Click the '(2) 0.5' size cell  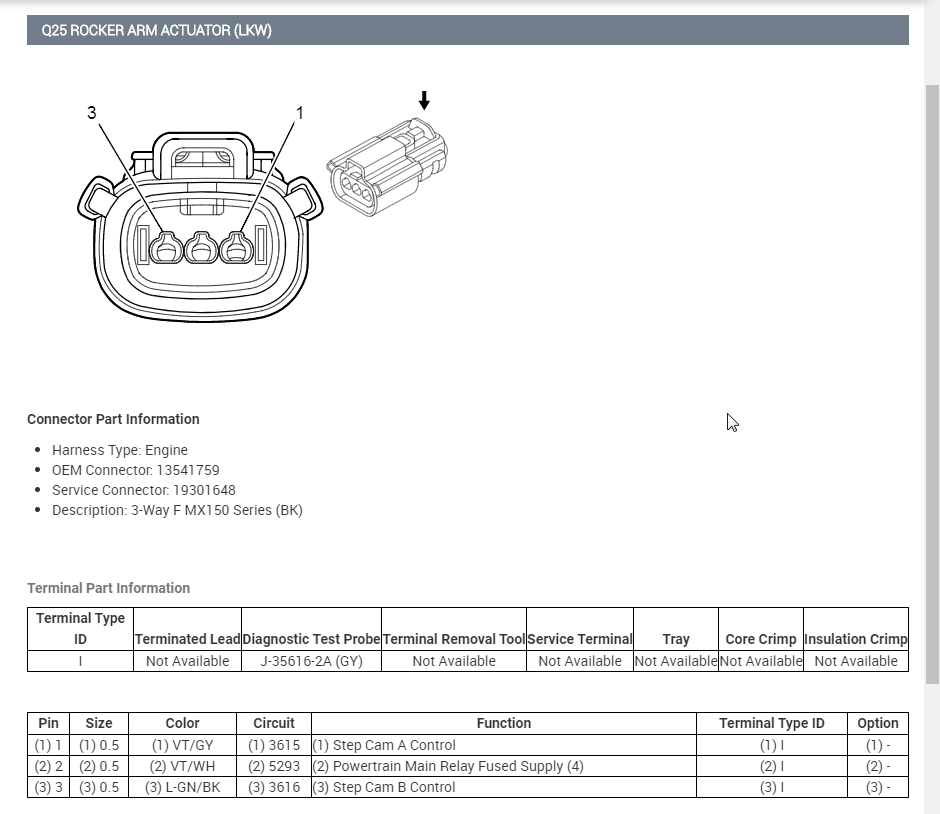pos(99,766)
